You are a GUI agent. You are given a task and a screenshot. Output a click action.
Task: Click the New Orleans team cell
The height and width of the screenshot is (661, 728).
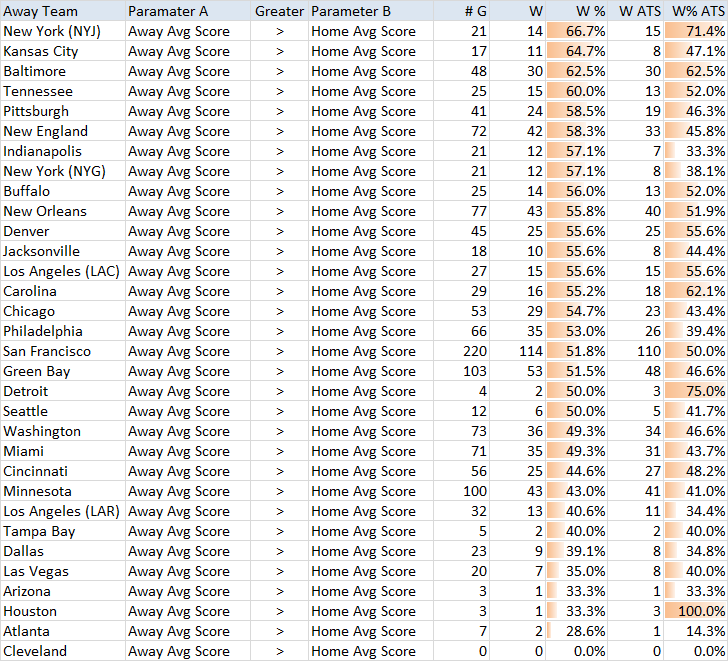pyautogui.click(x=63, y=211)
